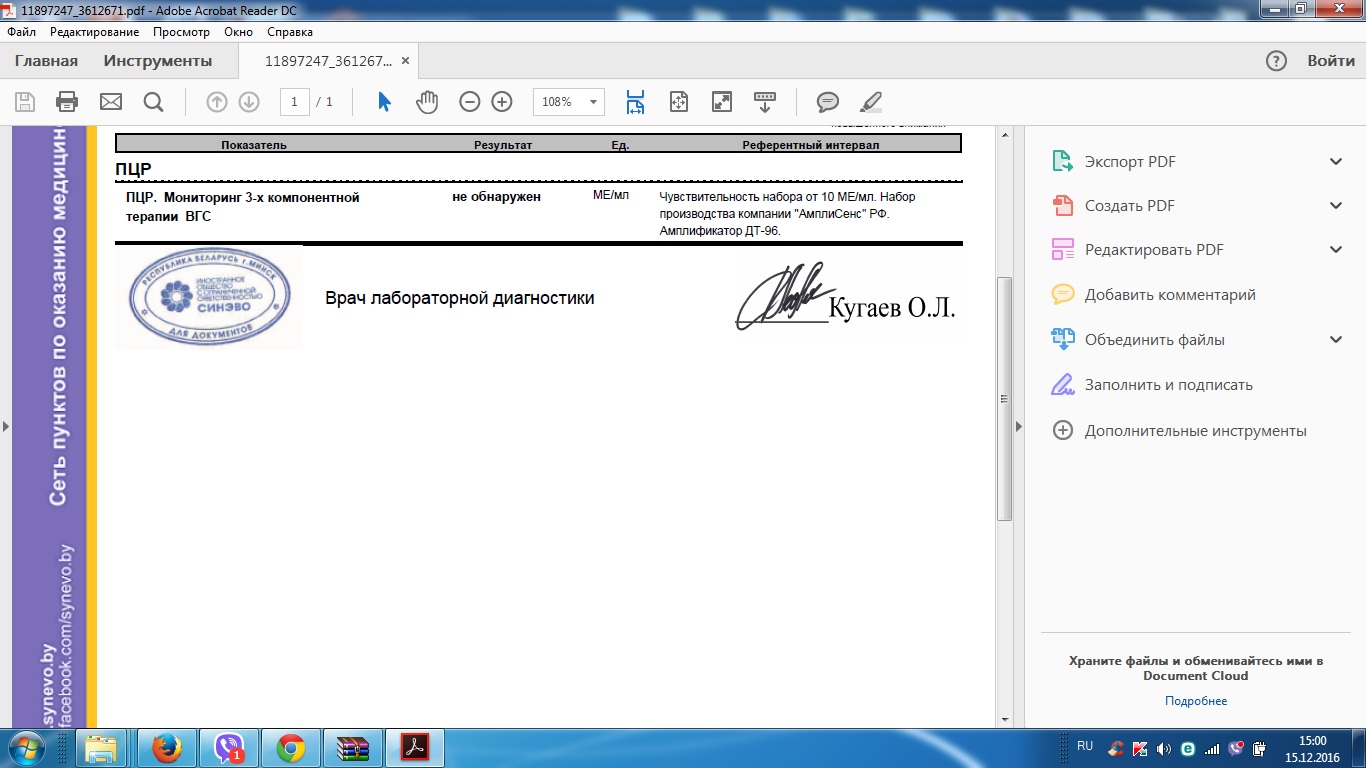The image size is (1366, 768).
Task: Switch to full screen mode
Action: tap(721, 102)
